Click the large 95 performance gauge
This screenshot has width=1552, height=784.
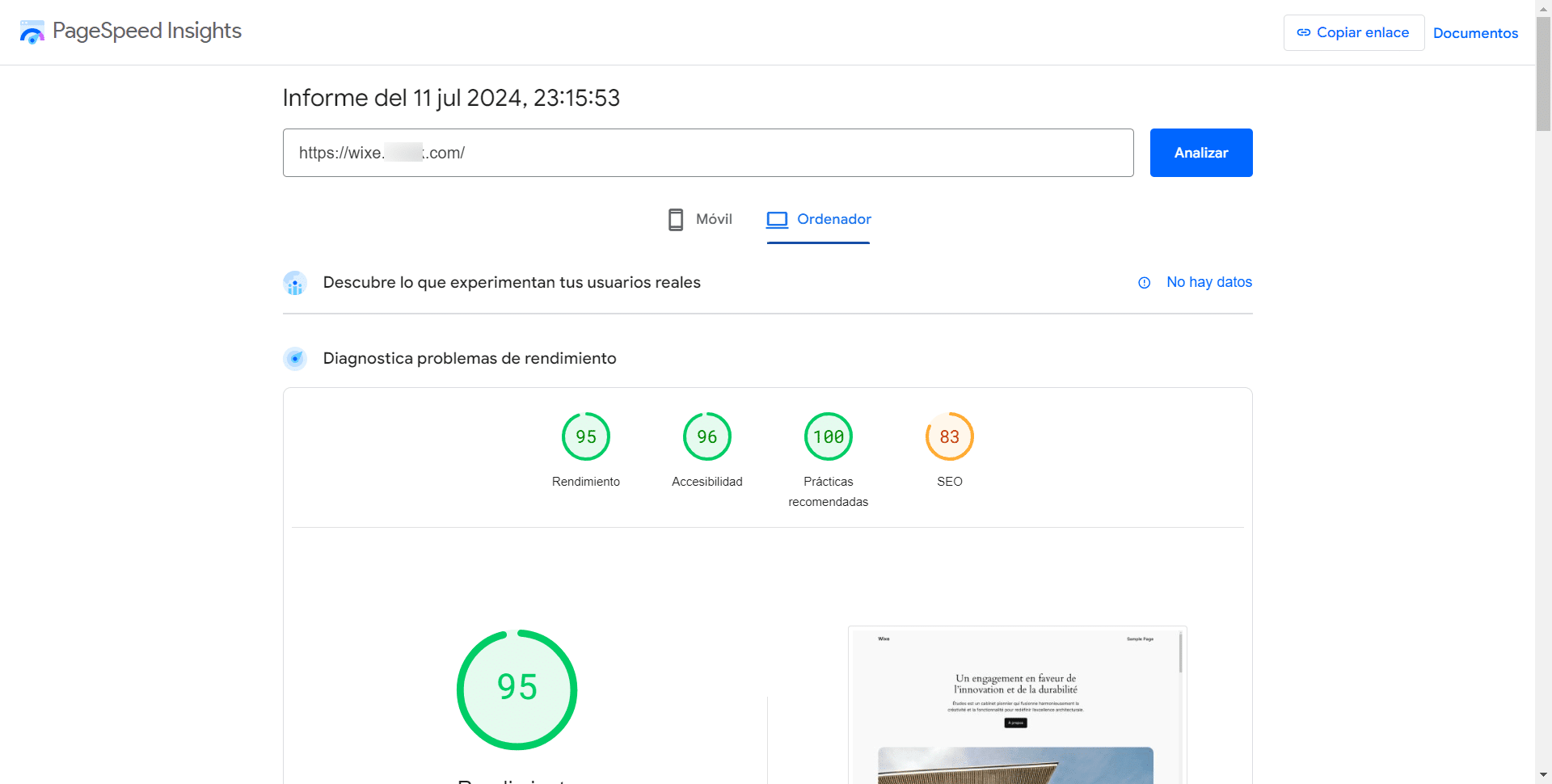coord(517,689)
